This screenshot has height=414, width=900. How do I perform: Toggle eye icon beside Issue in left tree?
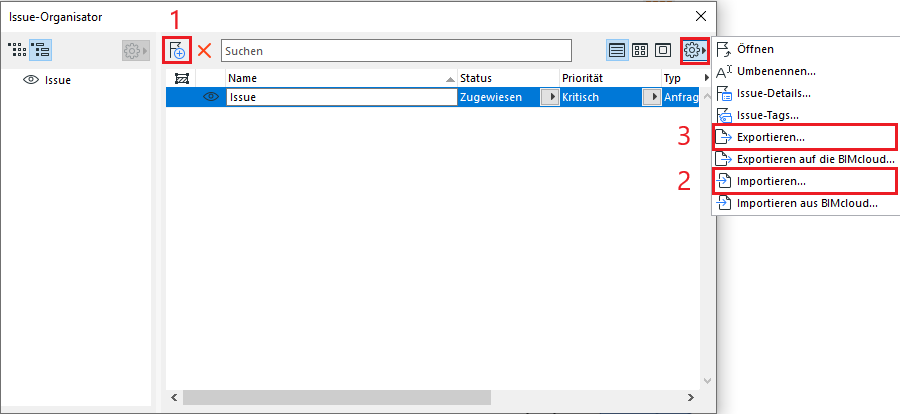pyautogui.click(x=30, y=79)
